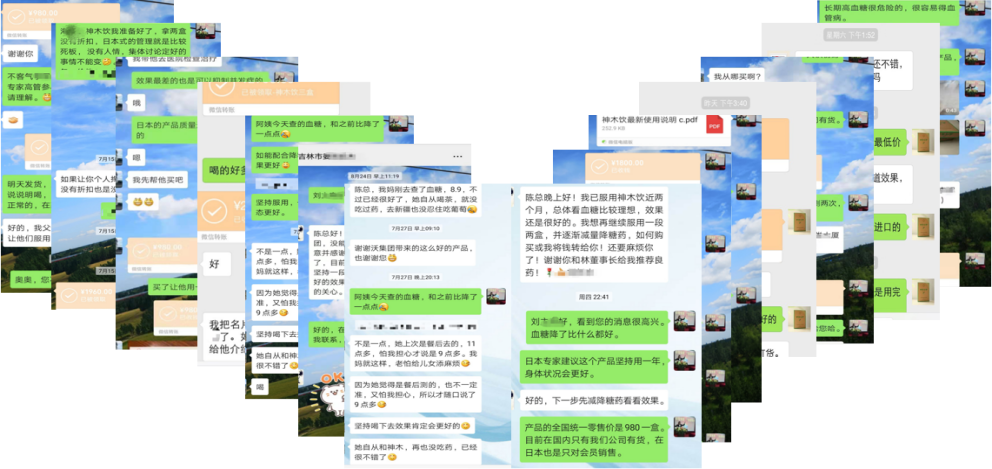Viewport: 992px width, 469px height.
Task: Click the 周四 22:41 timestamp
Action: 593,297
